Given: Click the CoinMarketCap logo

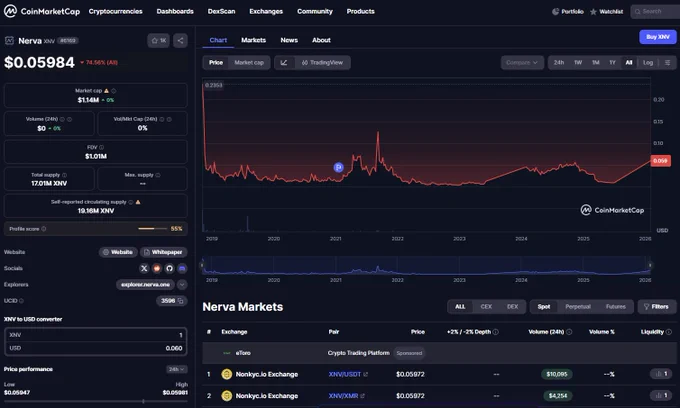Looking at the screenshot, I should tap(42, 11).
